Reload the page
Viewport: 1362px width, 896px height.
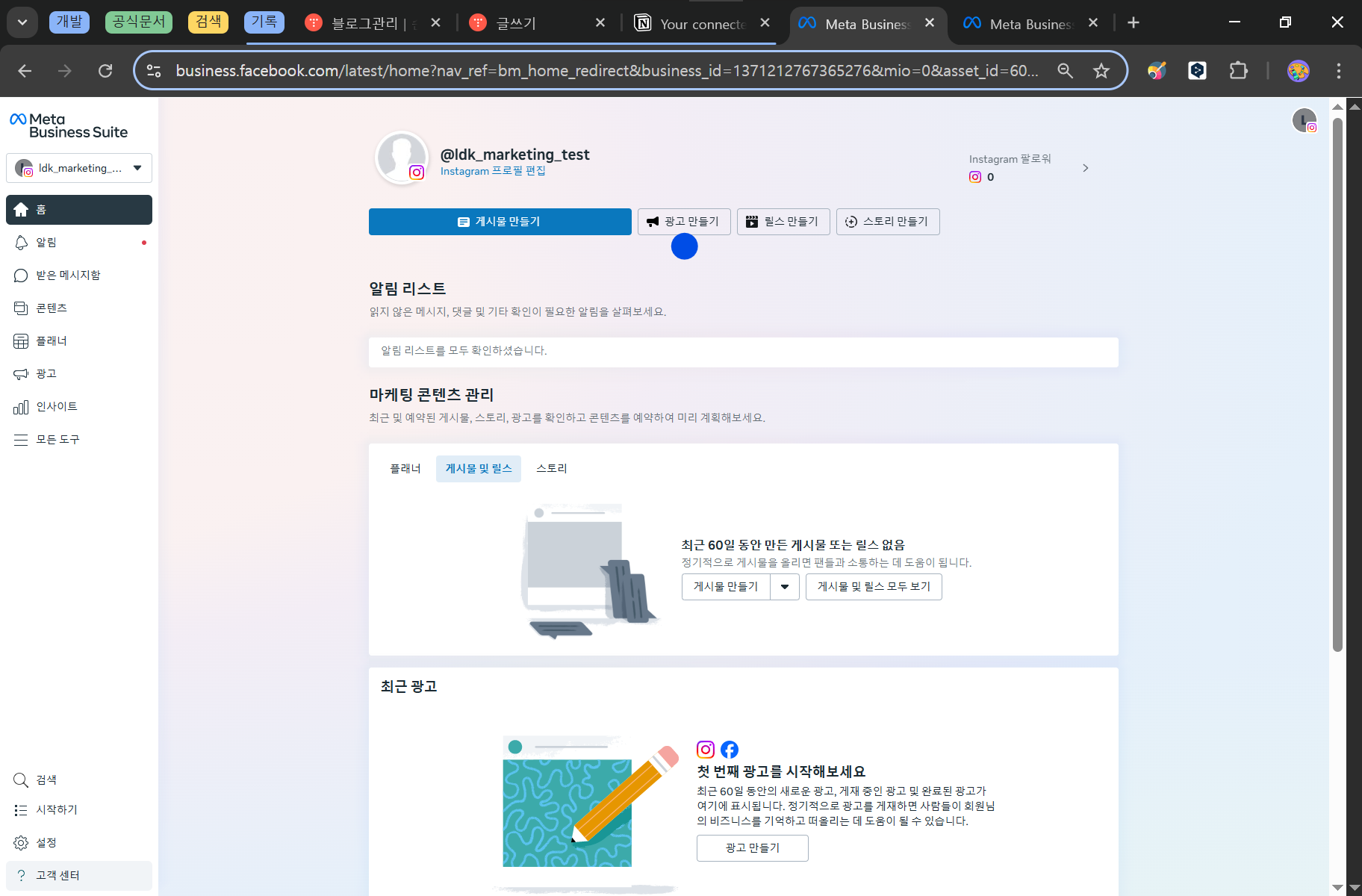(105, 71)
